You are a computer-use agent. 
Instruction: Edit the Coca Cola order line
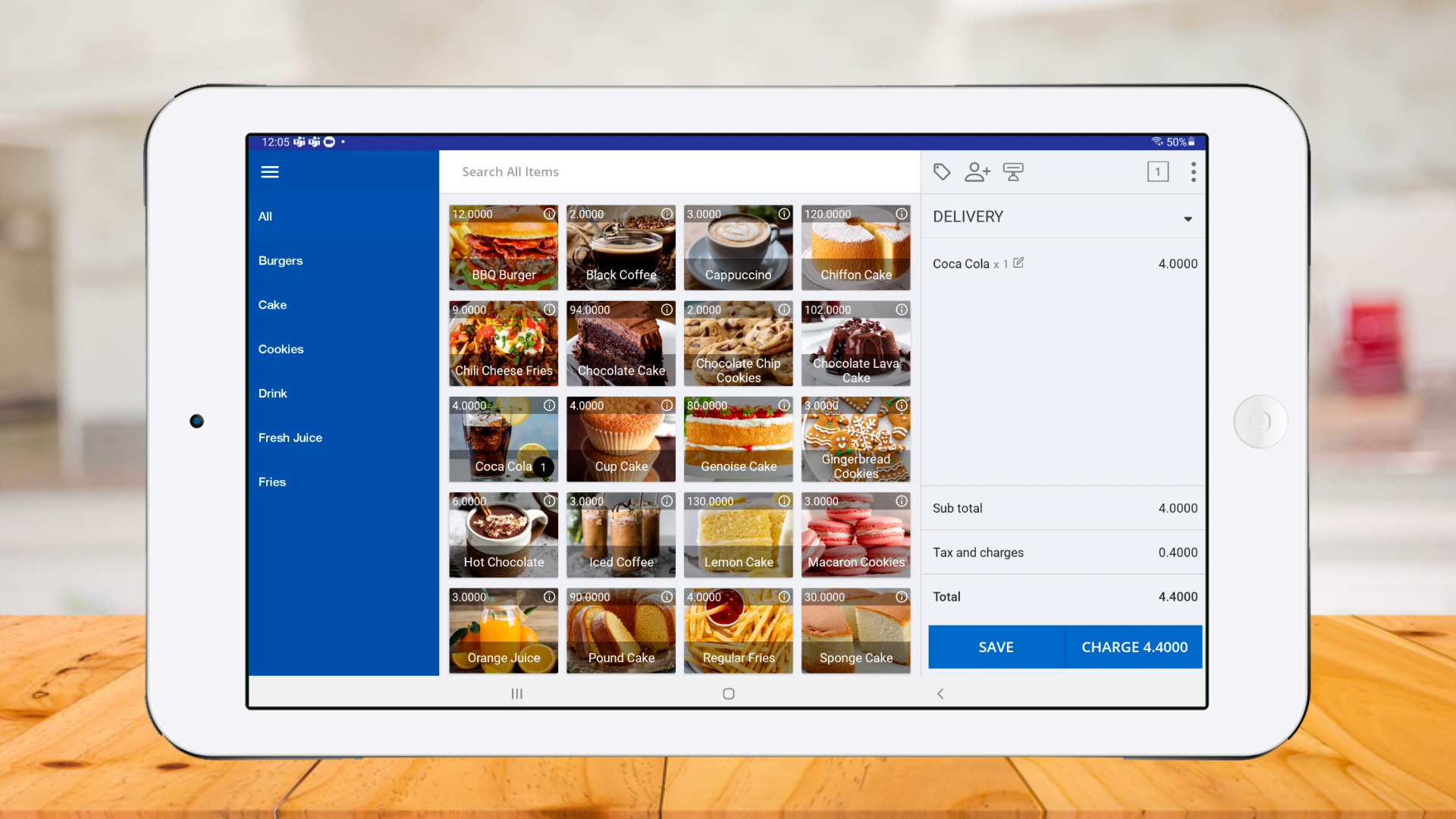click(1018, 263)
